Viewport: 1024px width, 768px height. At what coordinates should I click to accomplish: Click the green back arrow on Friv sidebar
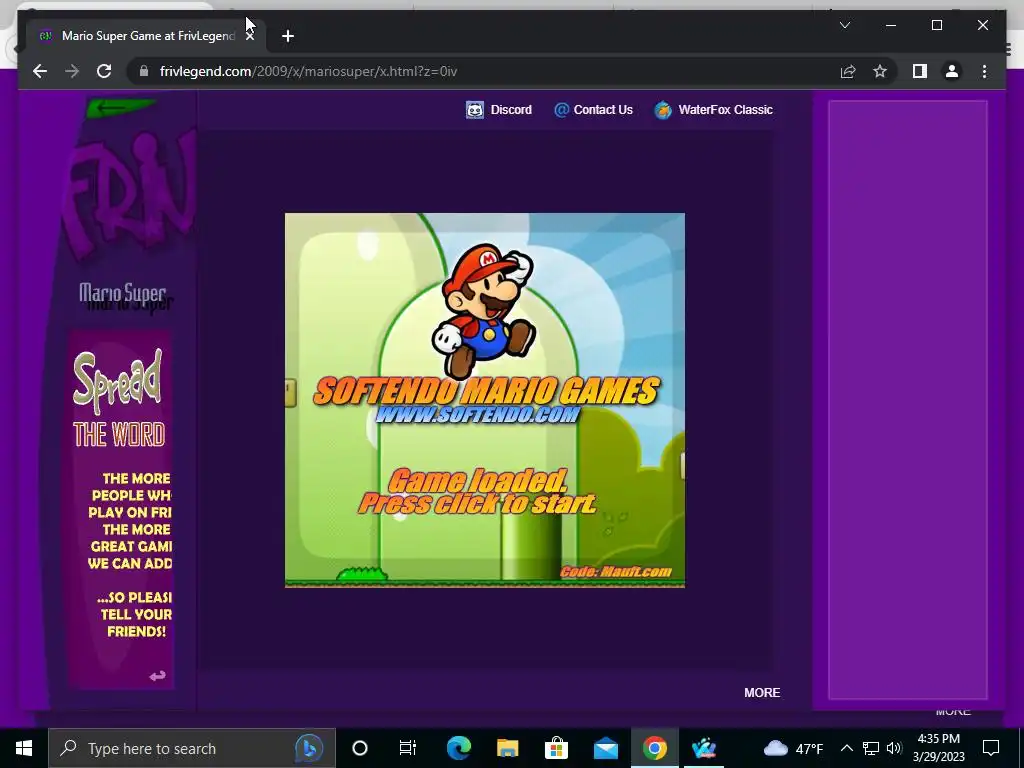[121, 108]
